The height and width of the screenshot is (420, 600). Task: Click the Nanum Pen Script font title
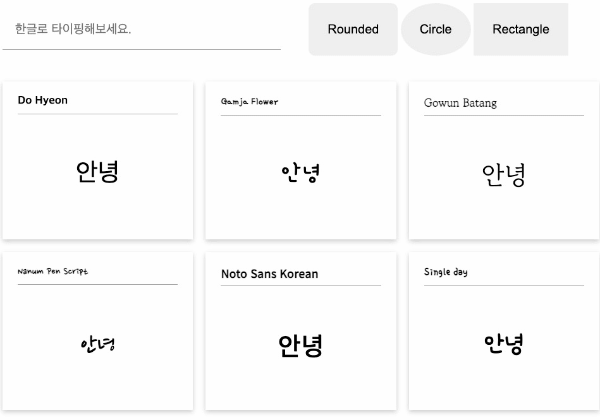53,271
